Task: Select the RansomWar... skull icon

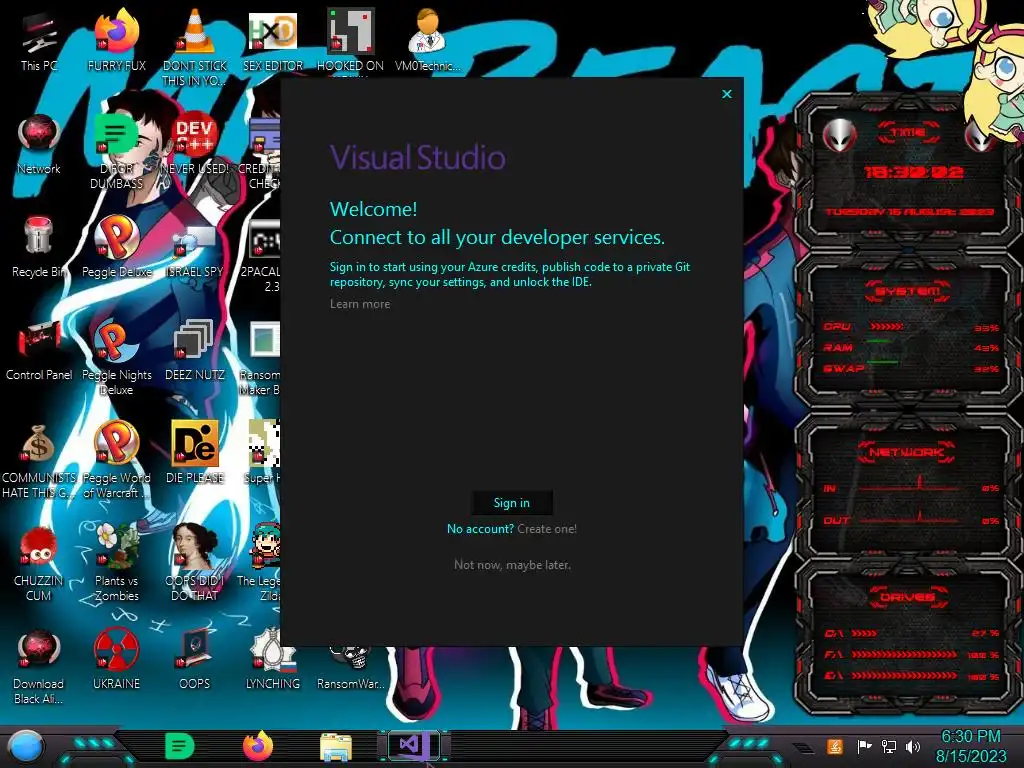Action: (x=350, y=667)
